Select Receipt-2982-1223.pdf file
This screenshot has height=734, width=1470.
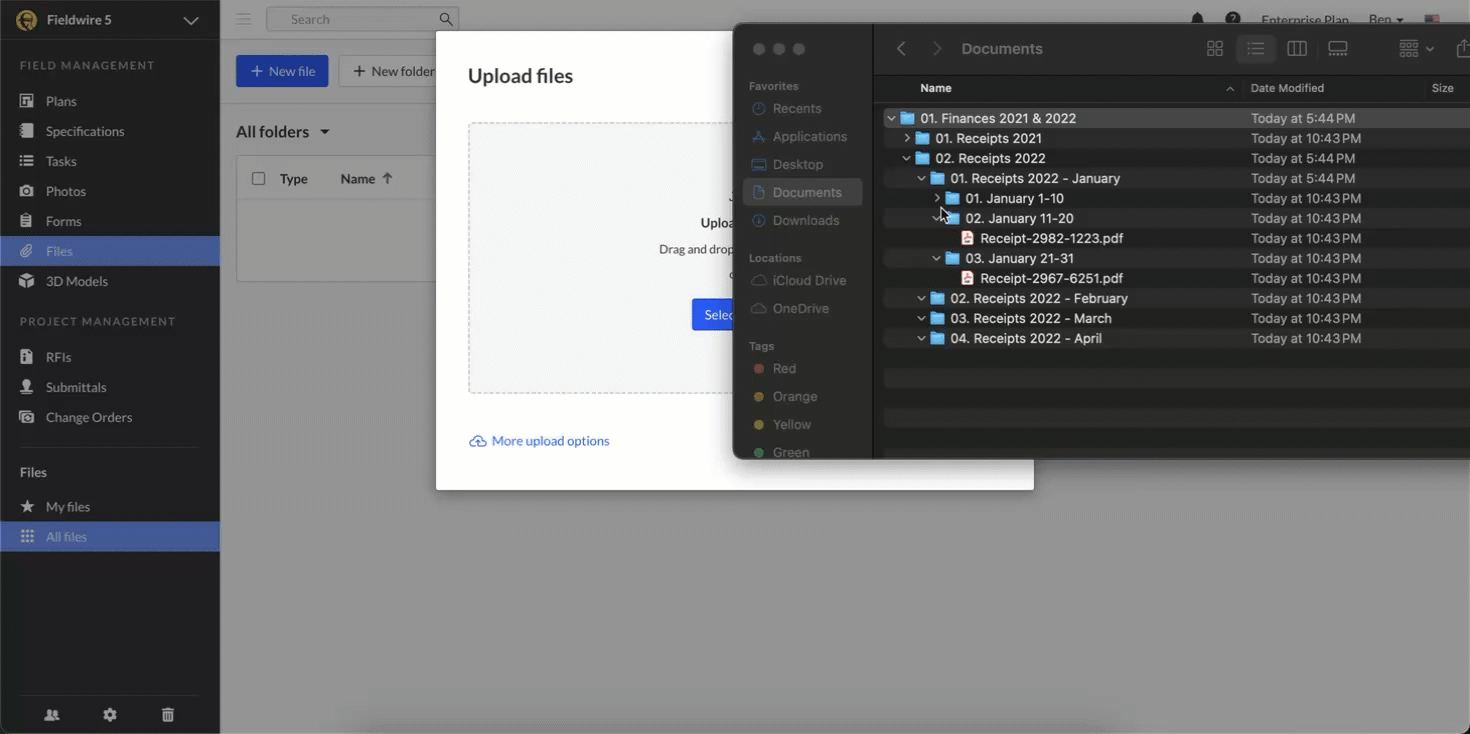(1050, 238)
